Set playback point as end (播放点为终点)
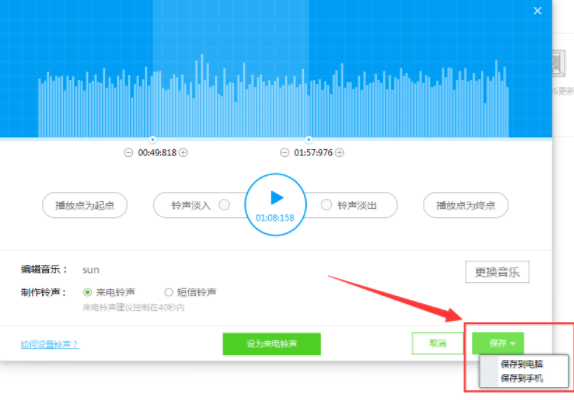The width and height of the screenshot is (574, 400). pos(465,205)
